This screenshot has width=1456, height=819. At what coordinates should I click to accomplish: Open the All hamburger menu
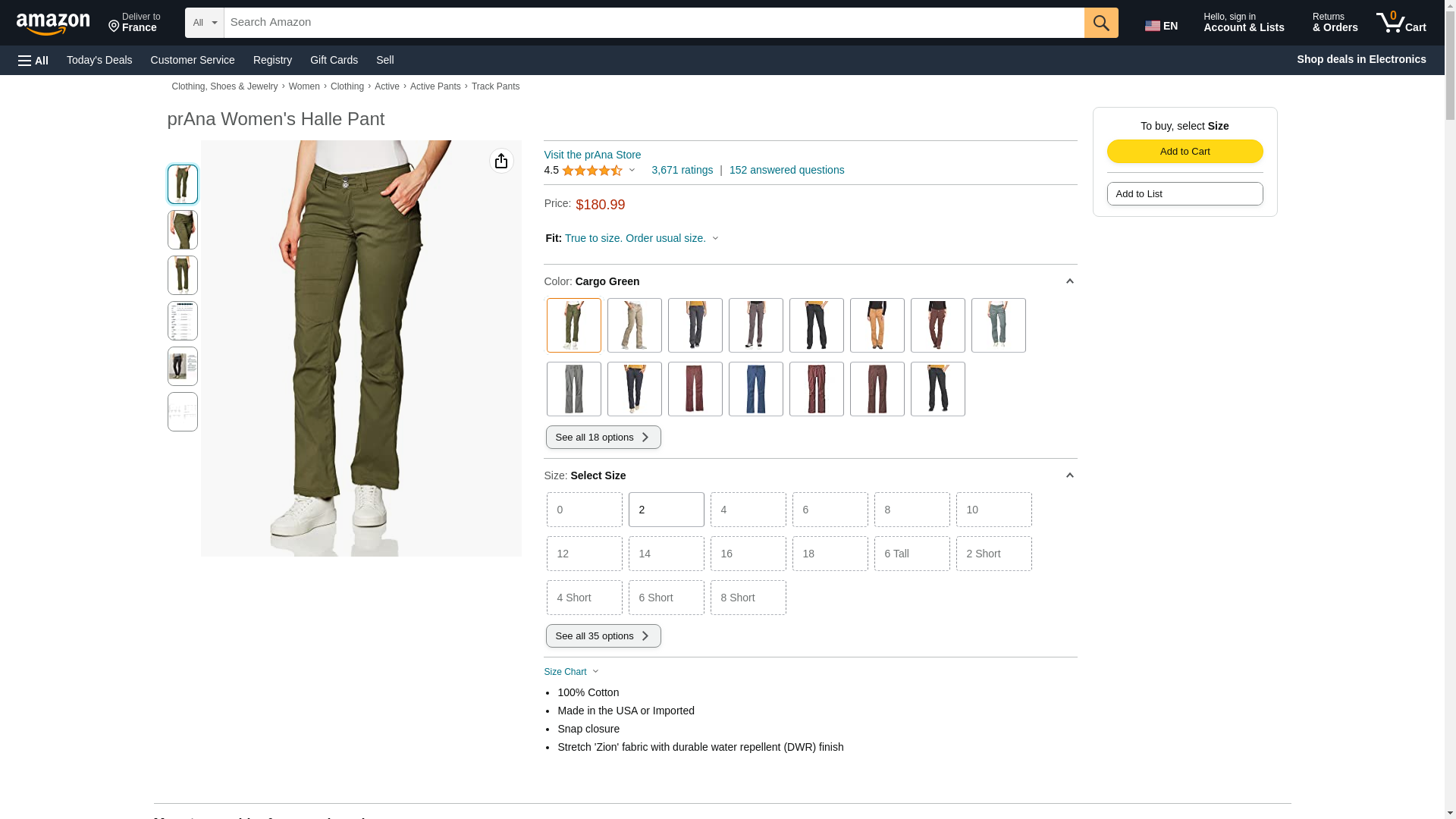33,60
